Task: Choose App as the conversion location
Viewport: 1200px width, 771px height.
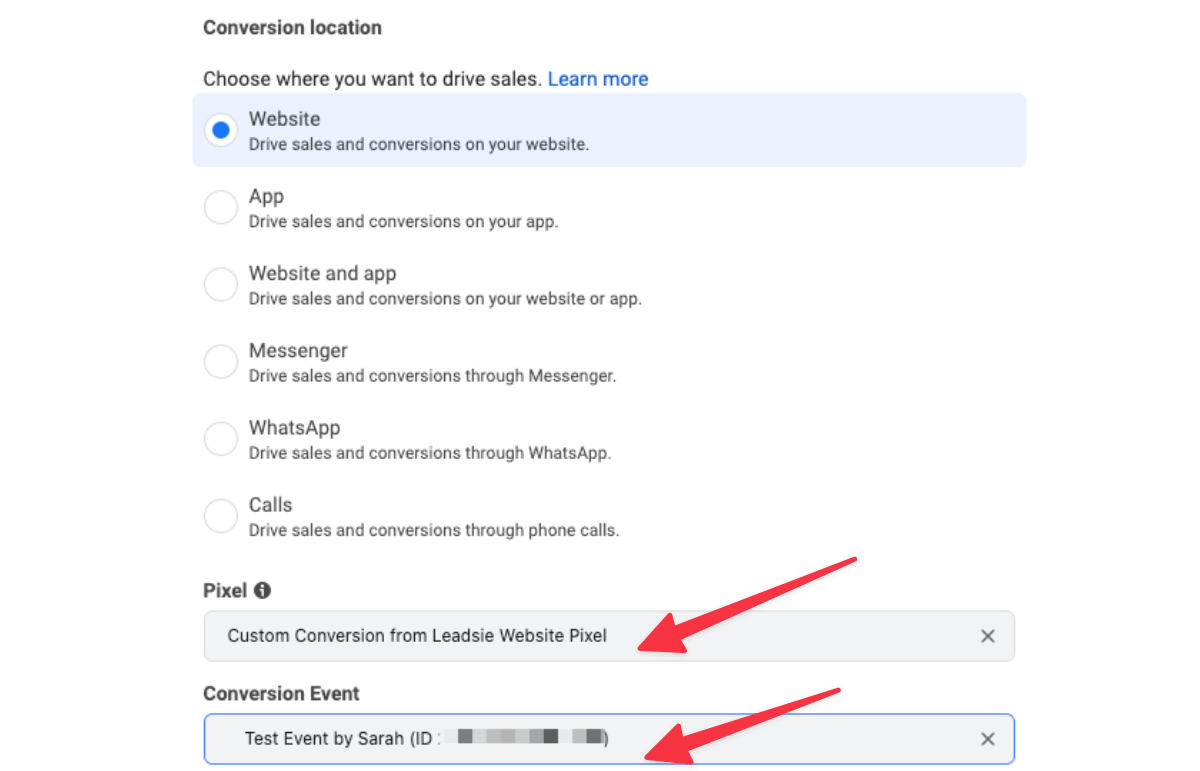Action: pyautogui.click(x=220, y=207)
